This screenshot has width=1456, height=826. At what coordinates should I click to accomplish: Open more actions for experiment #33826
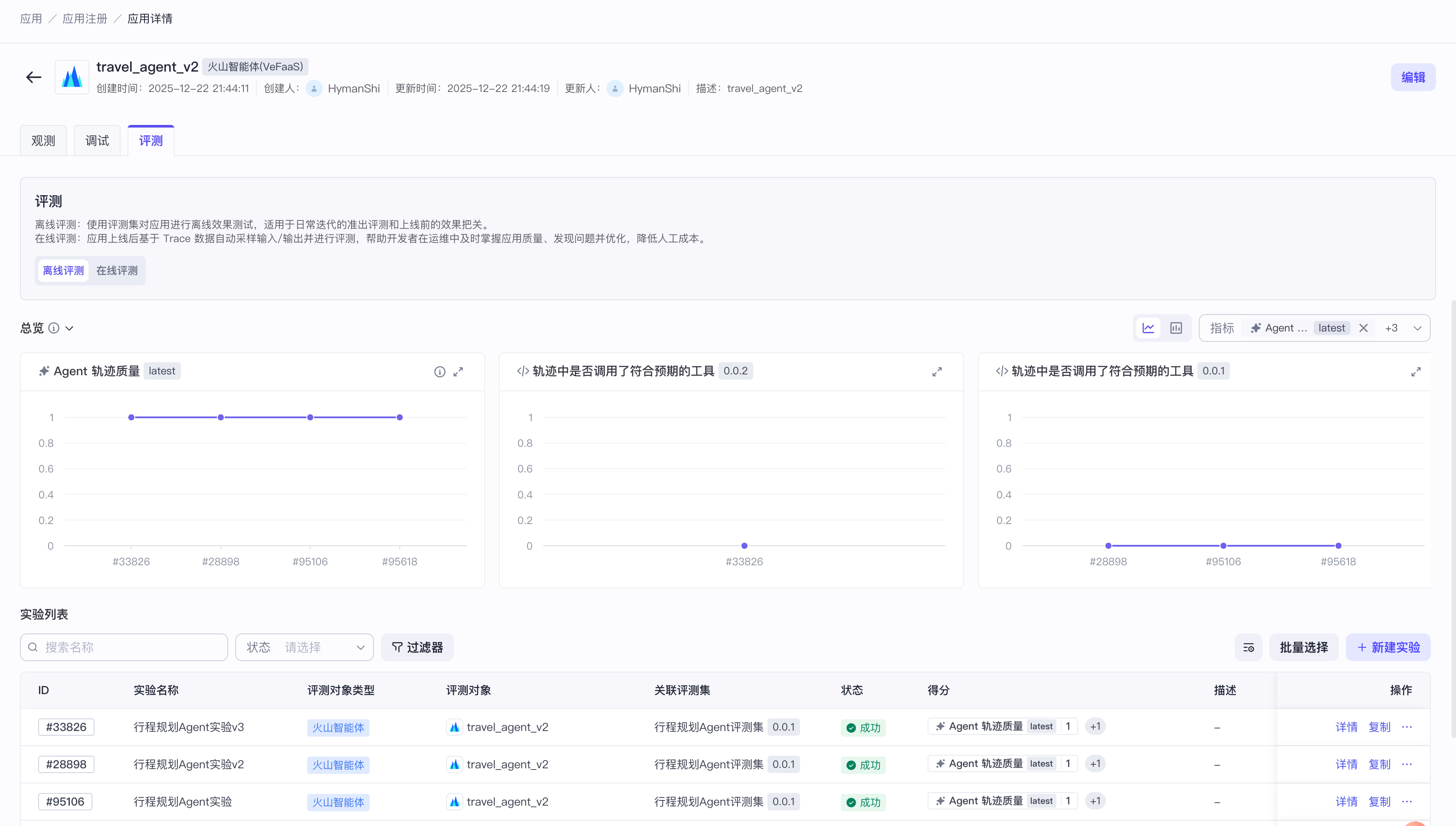(1407, 727)
